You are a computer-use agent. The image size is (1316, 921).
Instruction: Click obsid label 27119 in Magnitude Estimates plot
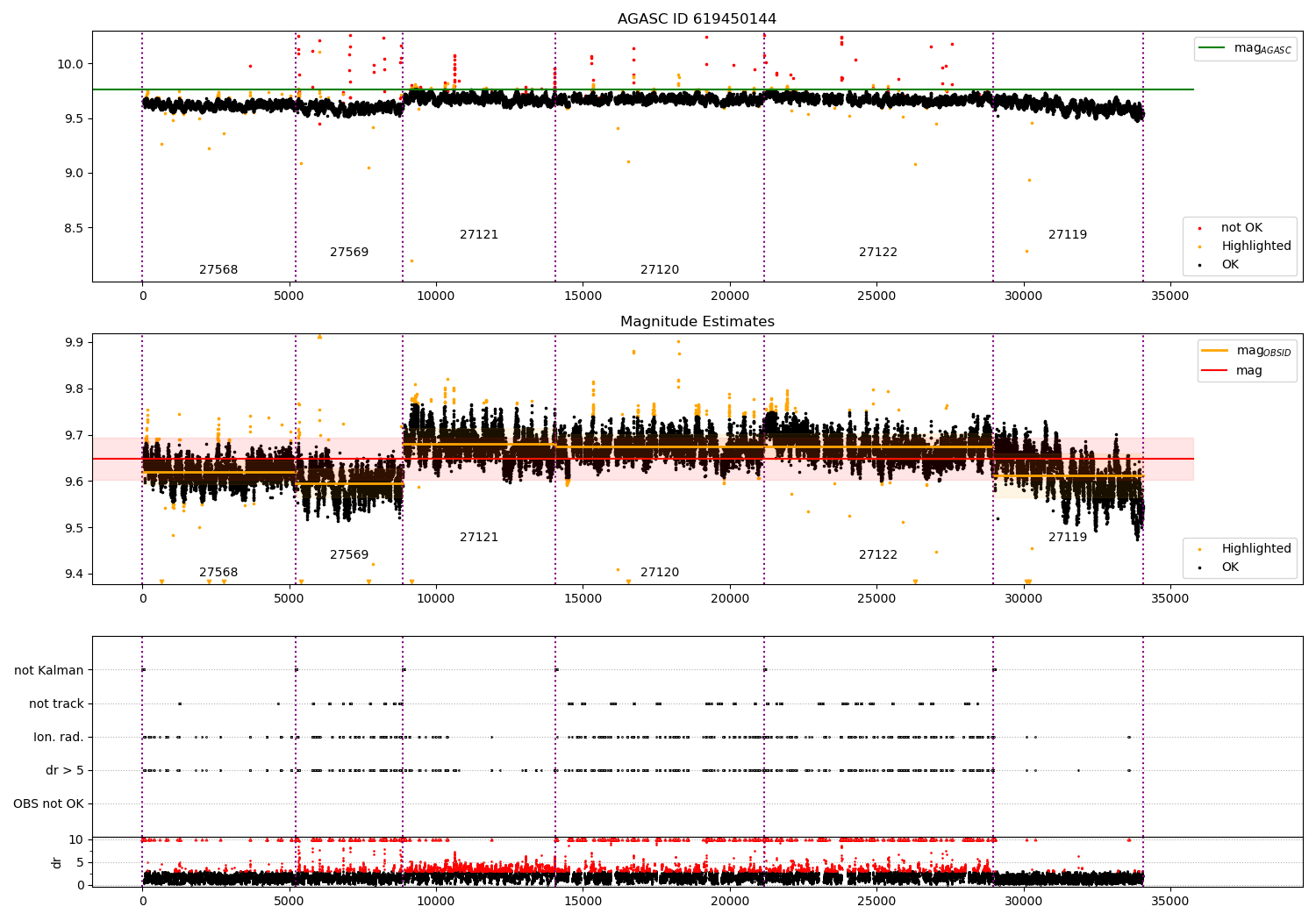point(1068,538)
